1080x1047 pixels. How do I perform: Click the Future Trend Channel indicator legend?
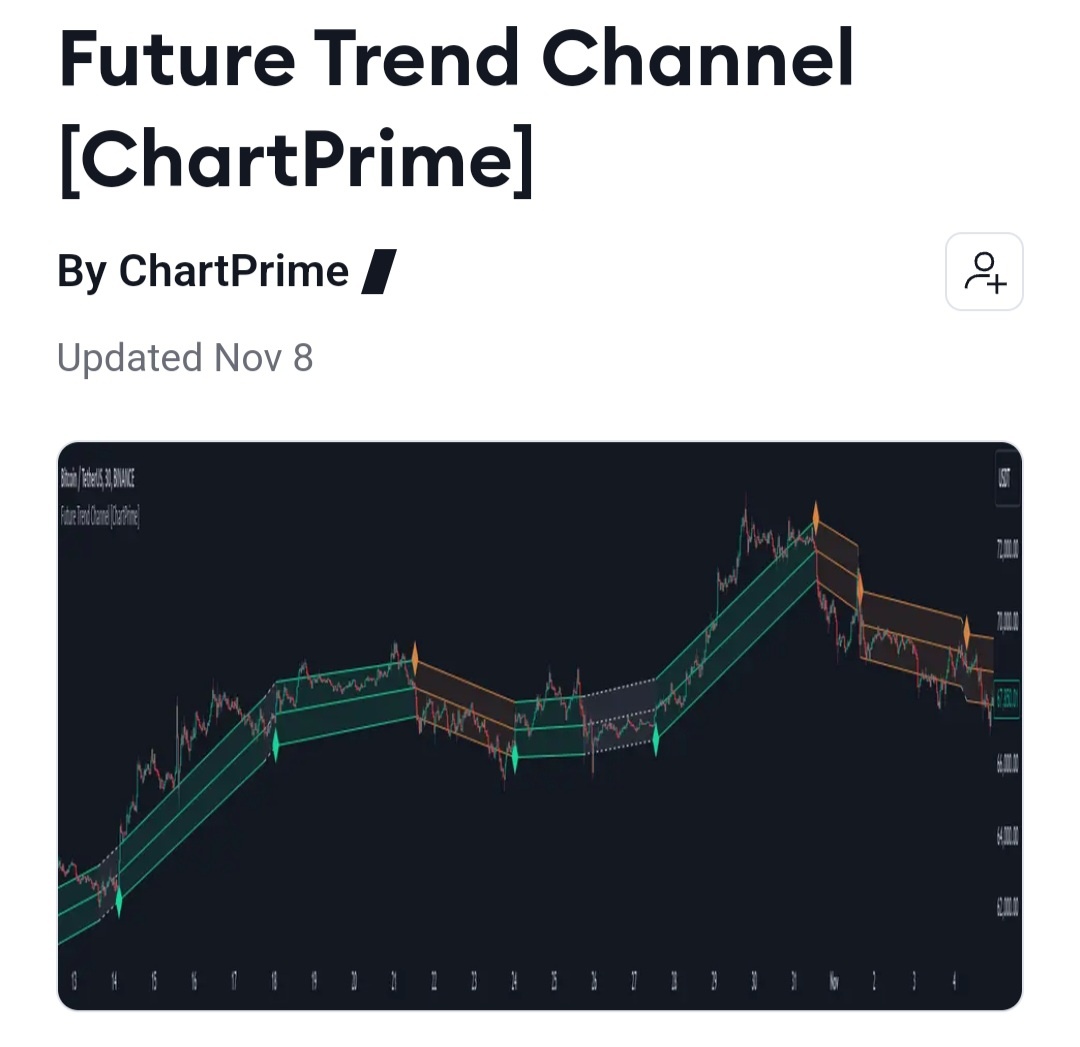pos(100,517)
